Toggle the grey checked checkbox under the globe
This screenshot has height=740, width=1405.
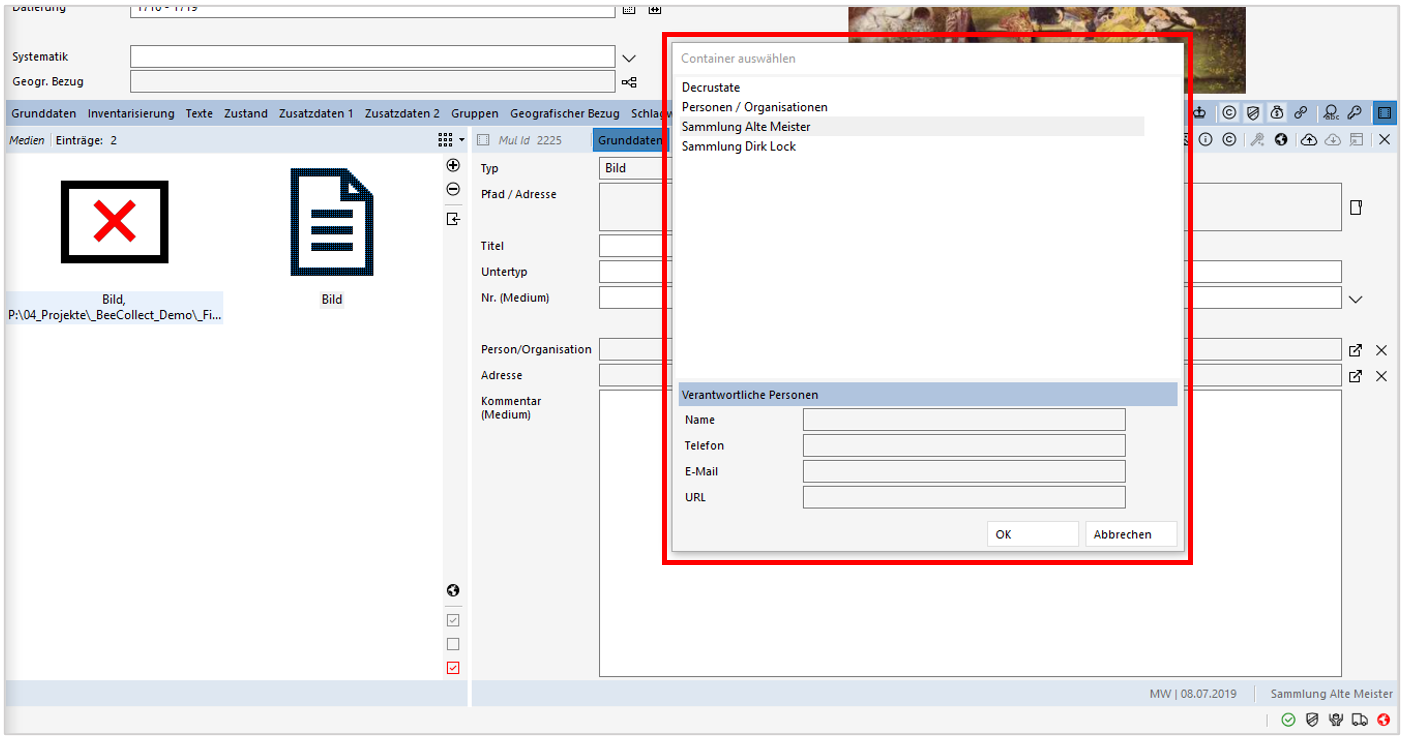453,620
